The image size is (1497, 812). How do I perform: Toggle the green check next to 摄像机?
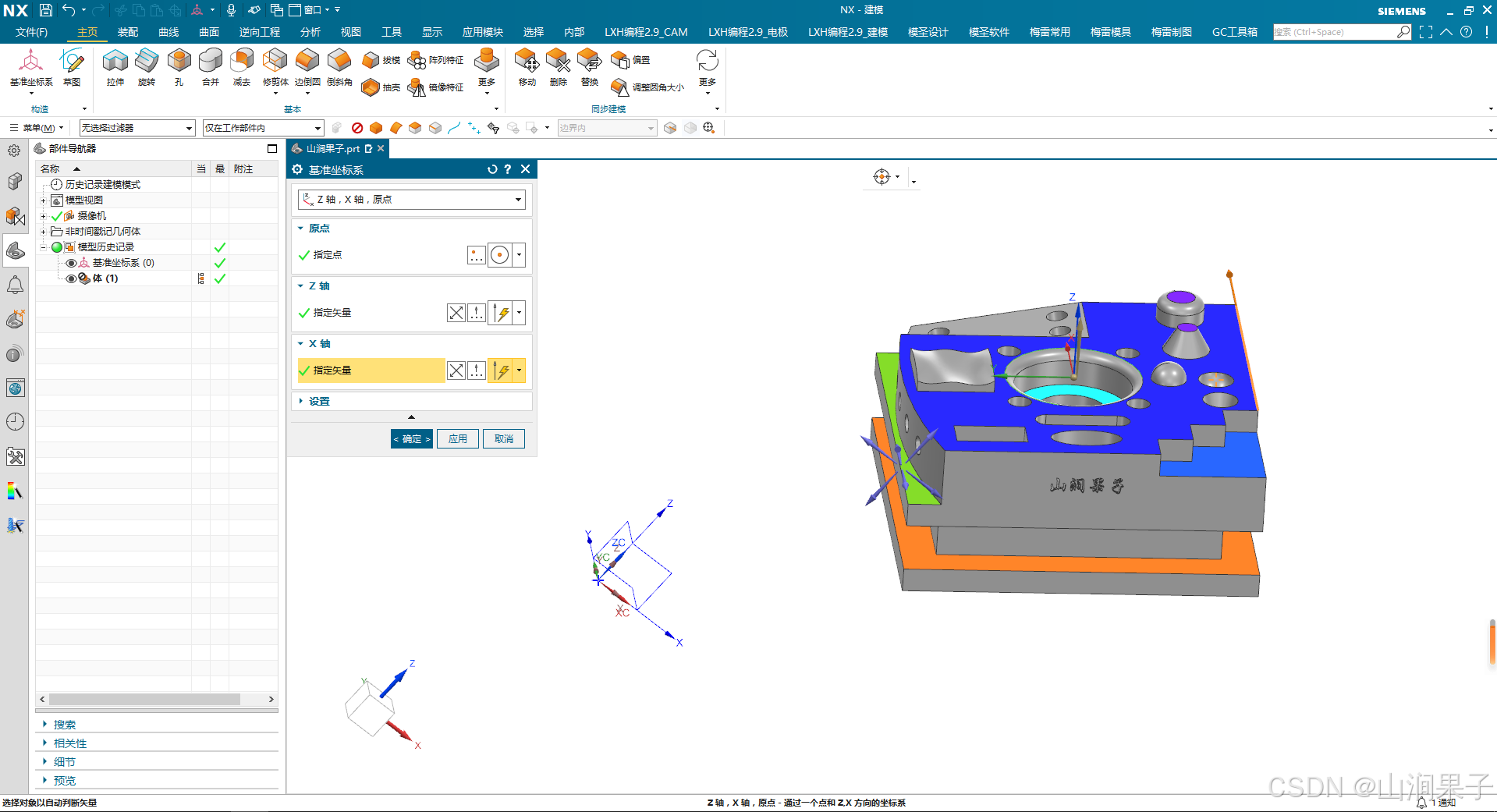(x=57, y=216)
